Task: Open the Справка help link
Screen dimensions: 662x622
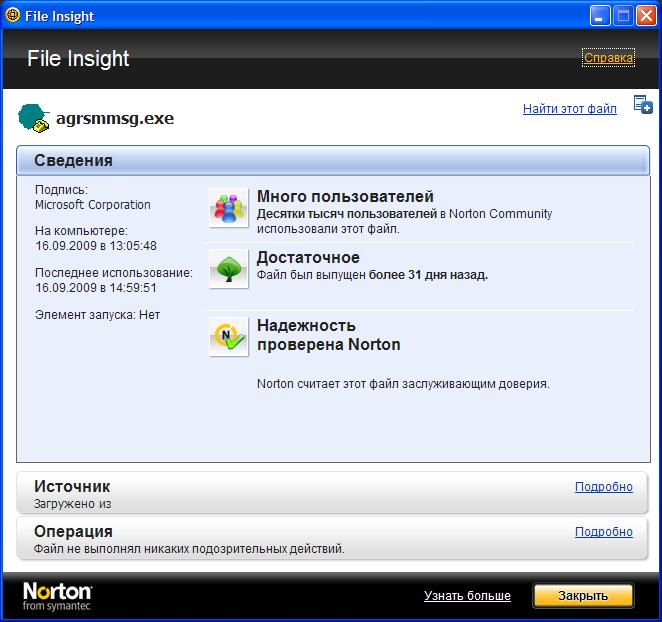Action: click(608, 58)
